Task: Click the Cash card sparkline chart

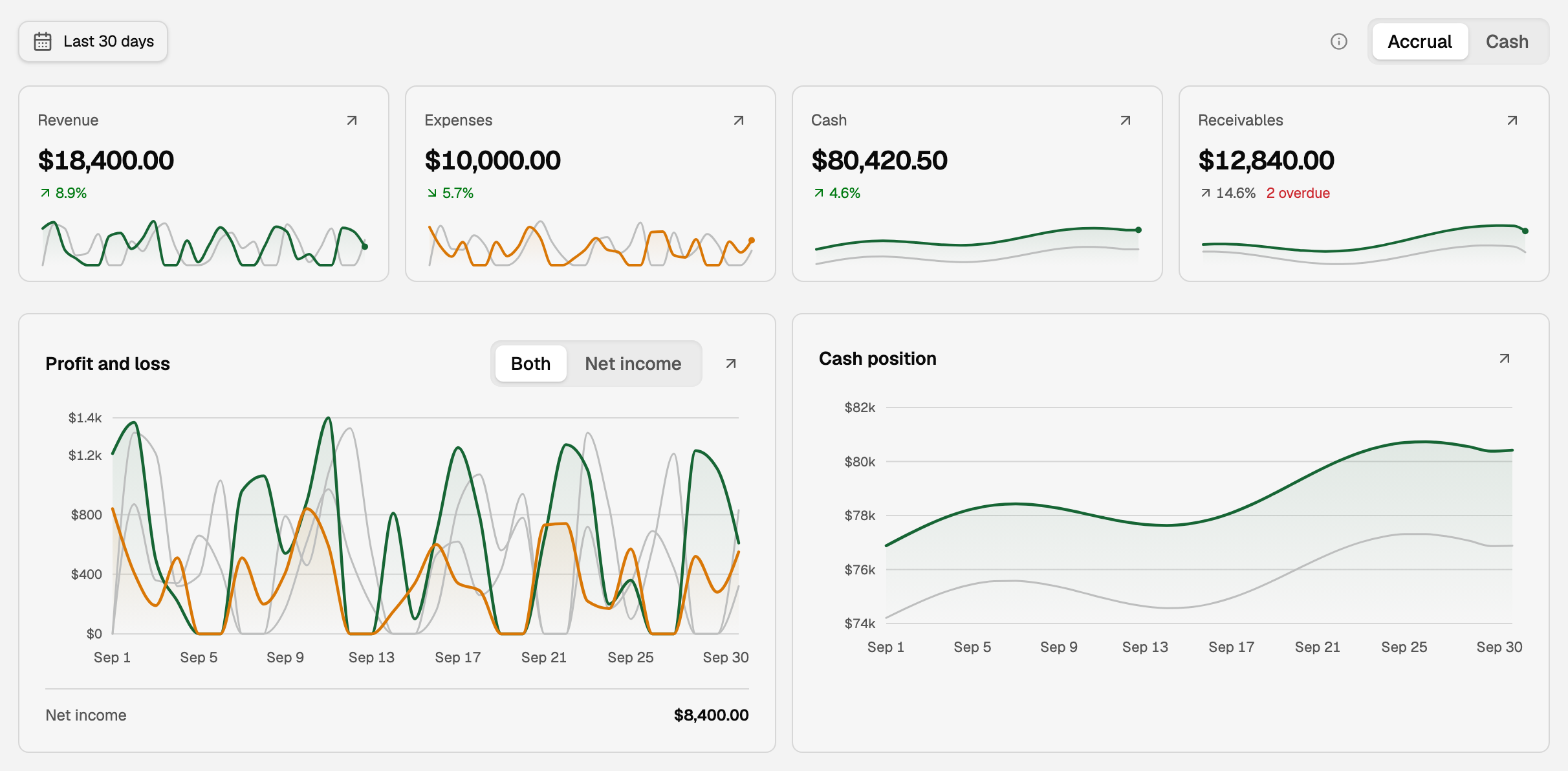Action: click(977, 246)
